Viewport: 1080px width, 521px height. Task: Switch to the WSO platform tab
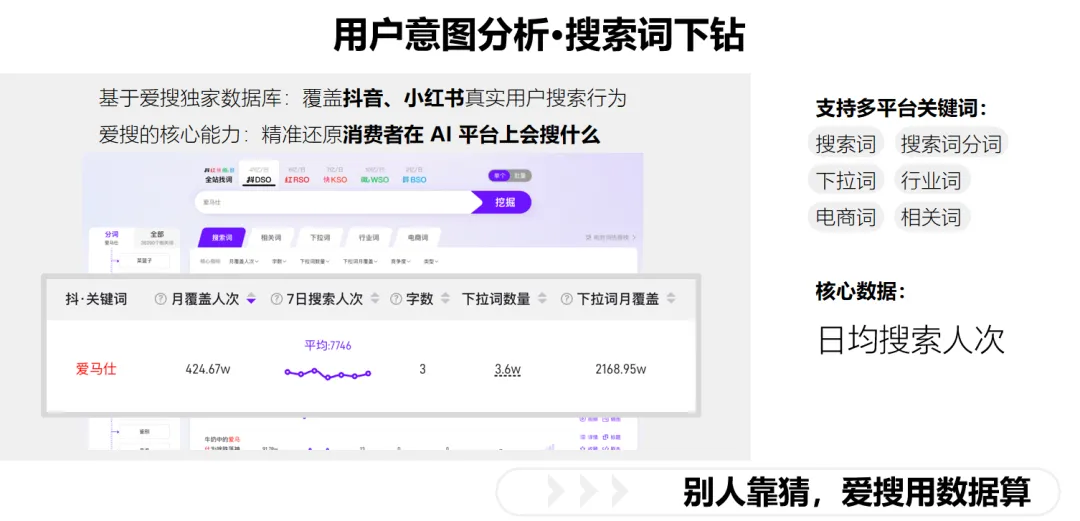375,176
